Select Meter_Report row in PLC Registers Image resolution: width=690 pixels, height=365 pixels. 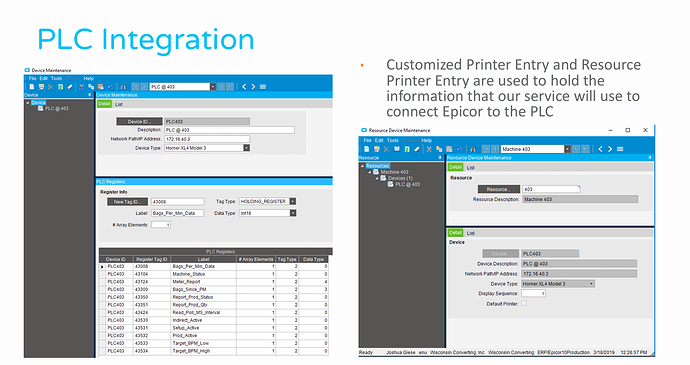214,282
